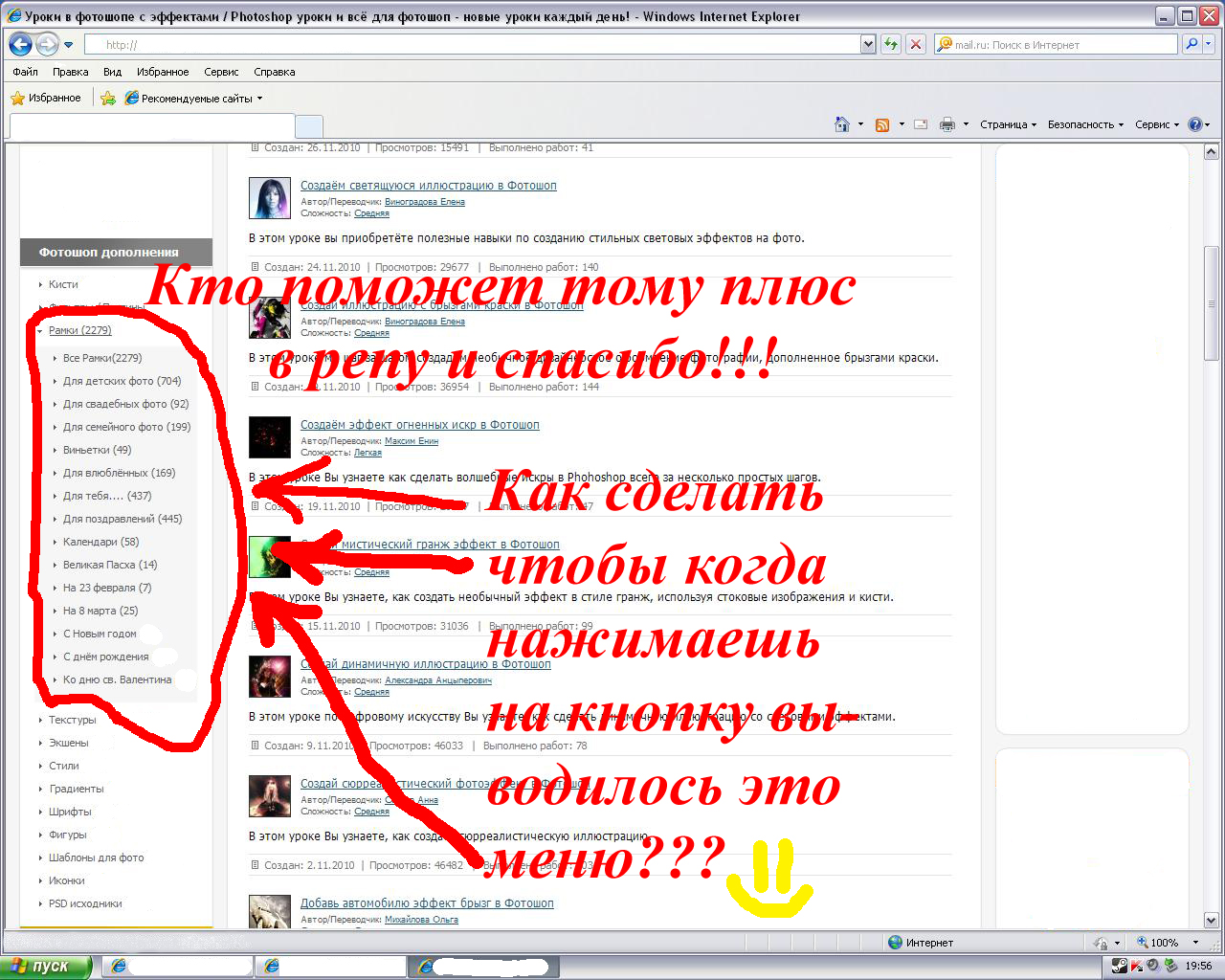
Task: Open the Файл menu
Action: 26,72
